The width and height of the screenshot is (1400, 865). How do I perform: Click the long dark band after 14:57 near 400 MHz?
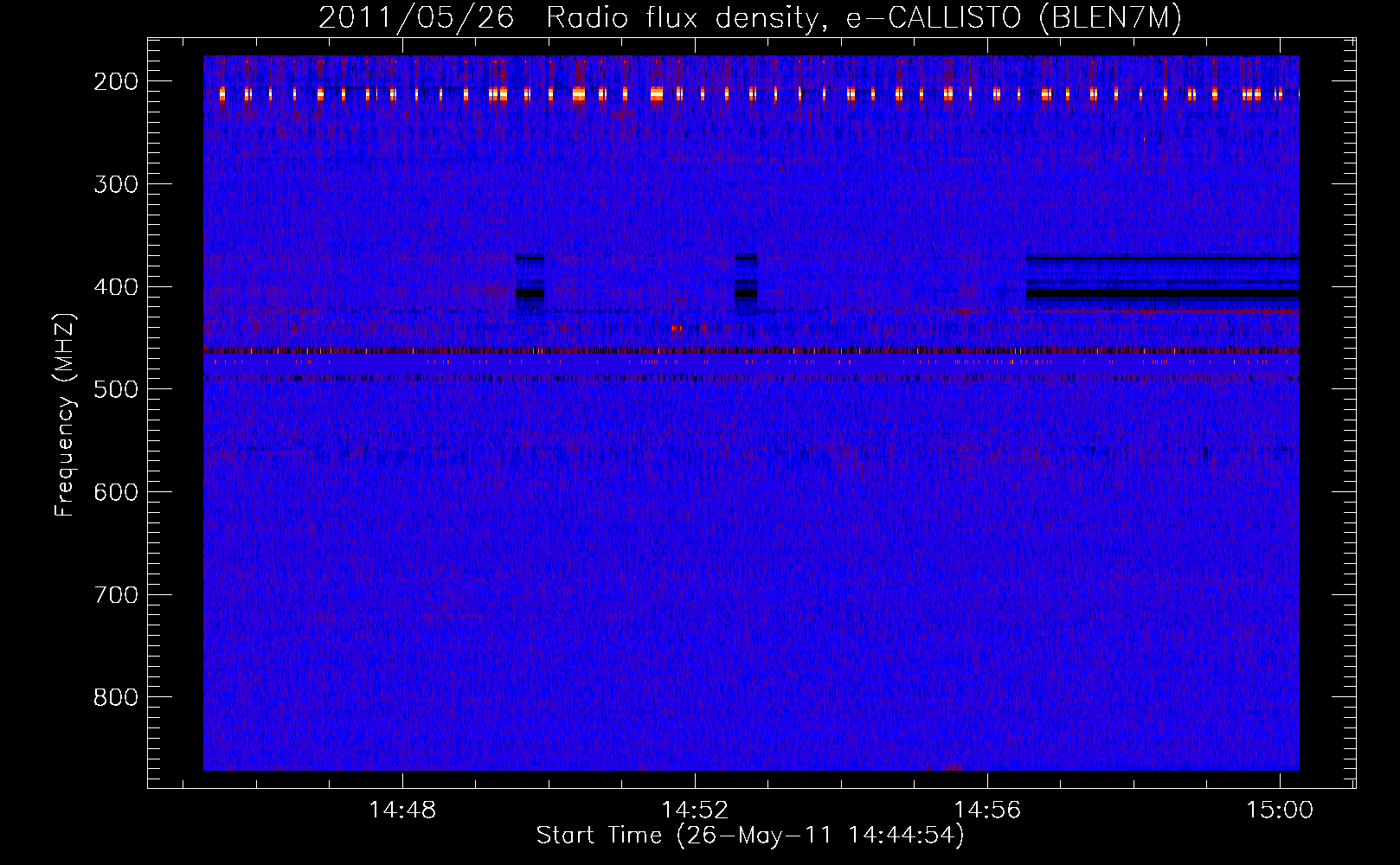coord(1163,292)
